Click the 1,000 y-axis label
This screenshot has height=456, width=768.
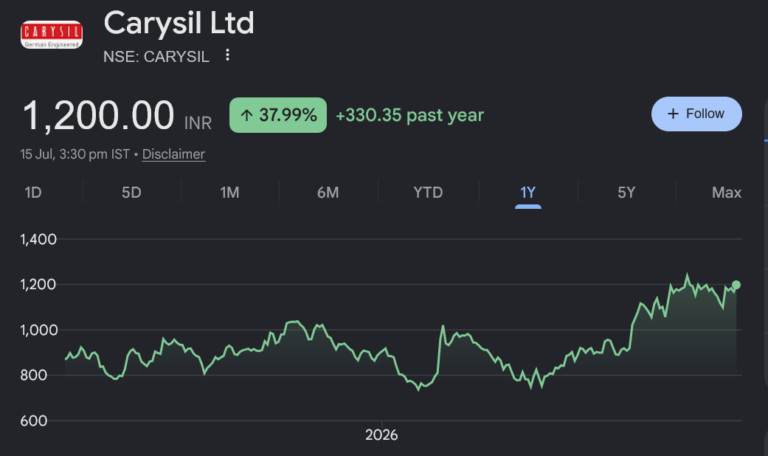[x=38, y=330]
